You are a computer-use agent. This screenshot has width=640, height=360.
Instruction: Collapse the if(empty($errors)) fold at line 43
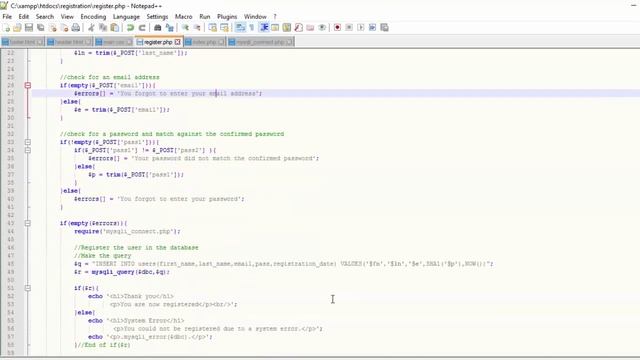(28, 223)
